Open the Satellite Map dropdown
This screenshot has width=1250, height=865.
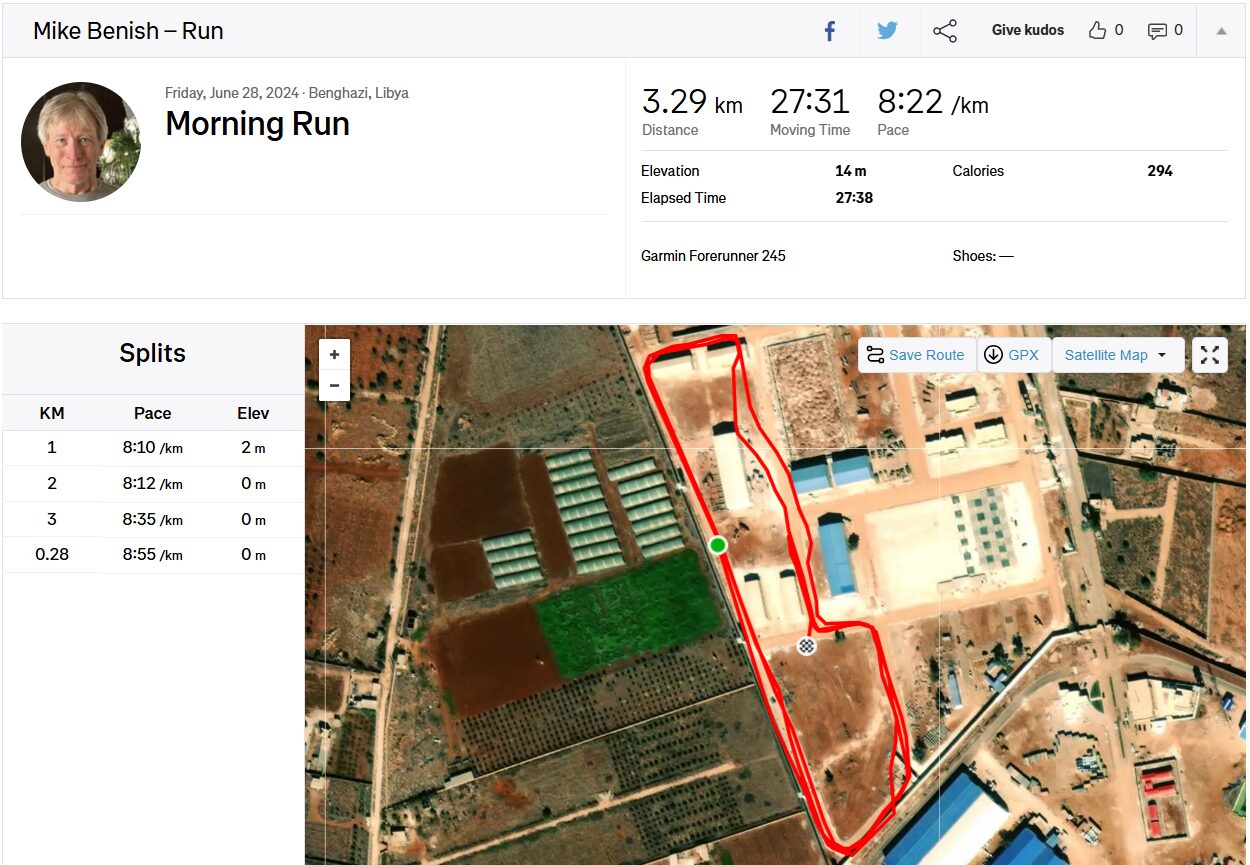click(1117, 355)
